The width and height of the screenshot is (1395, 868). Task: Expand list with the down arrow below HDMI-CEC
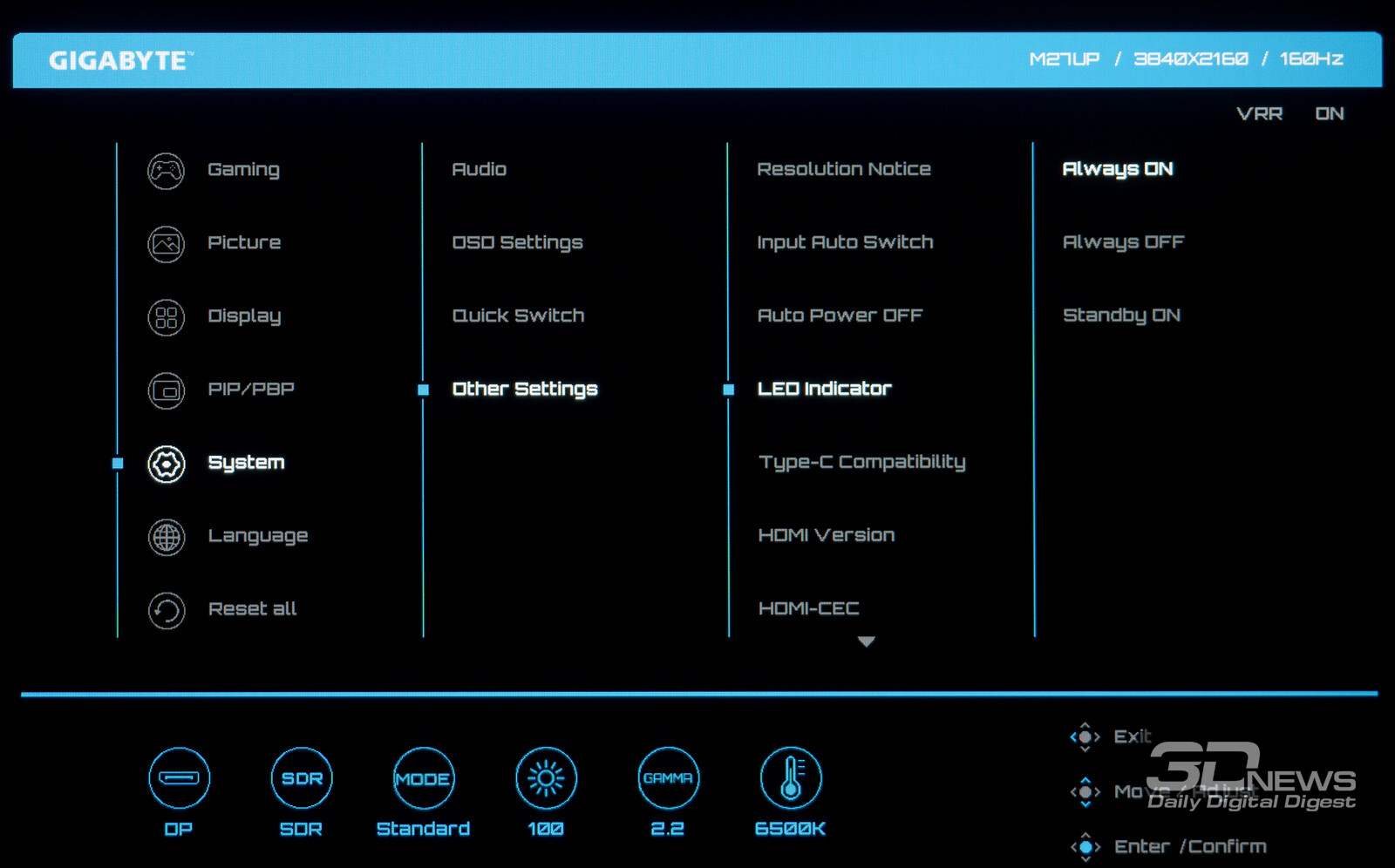866,641
